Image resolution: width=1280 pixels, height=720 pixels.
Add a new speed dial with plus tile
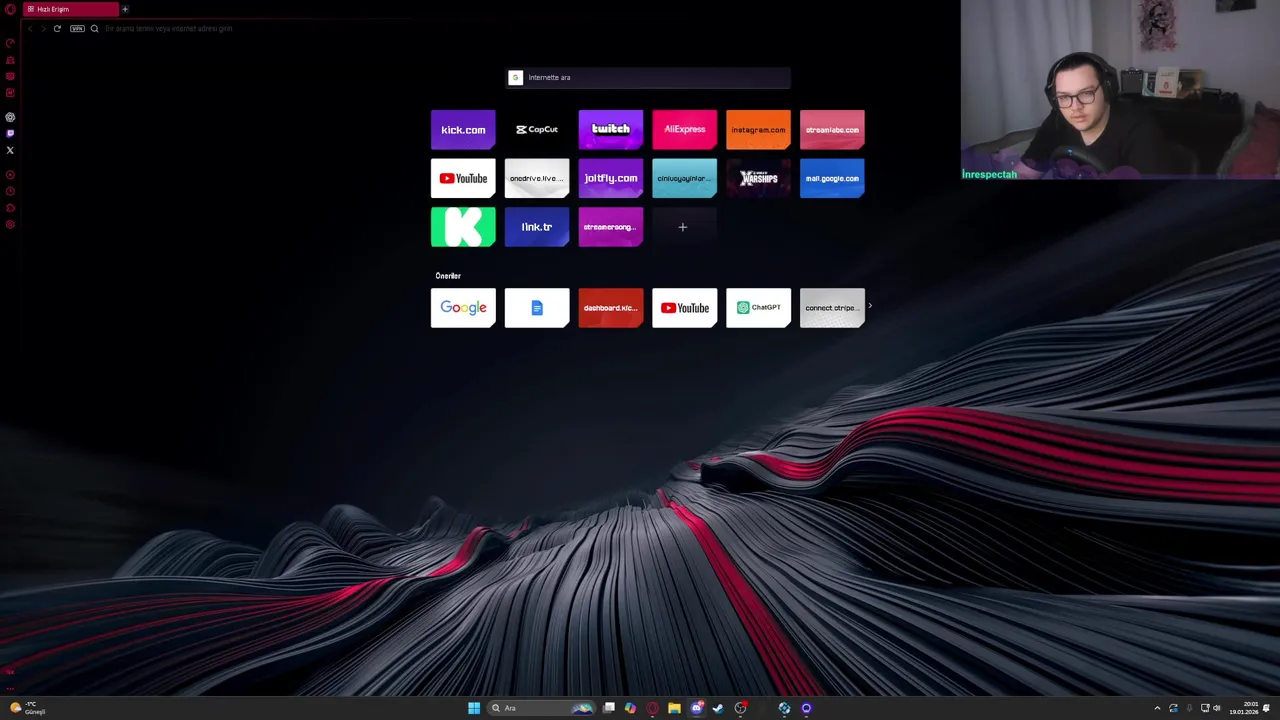(684, 227)
